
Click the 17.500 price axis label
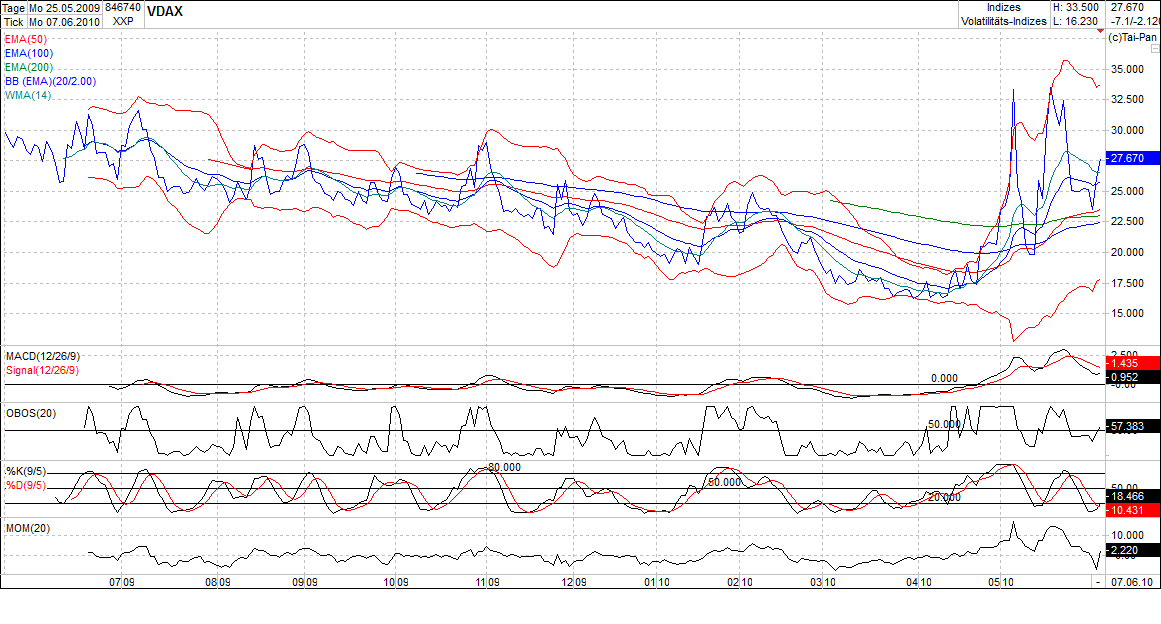(1127, 284)
